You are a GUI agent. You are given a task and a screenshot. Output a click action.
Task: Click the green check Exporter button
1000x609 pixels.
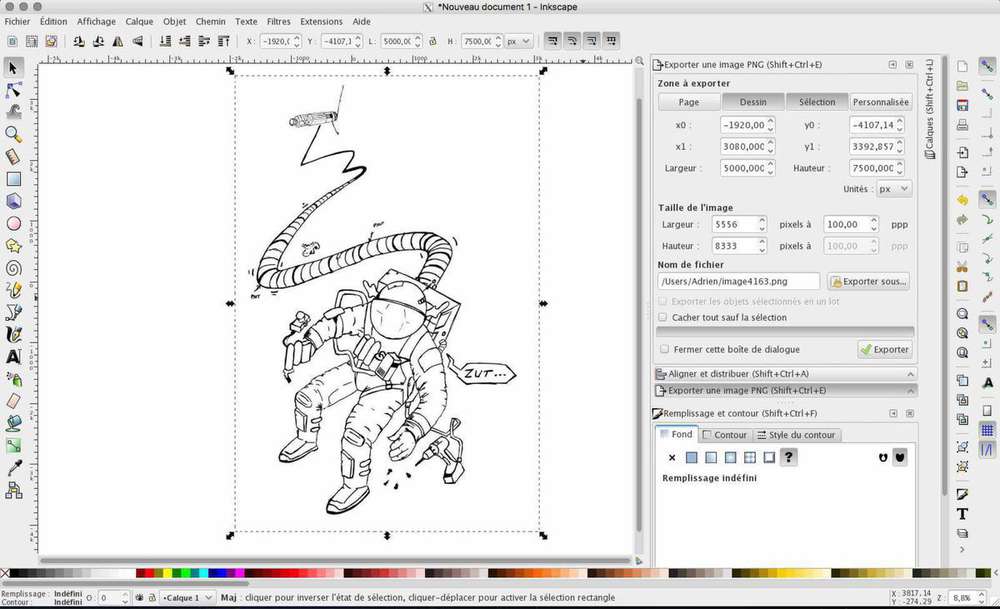tap(885, 349)
